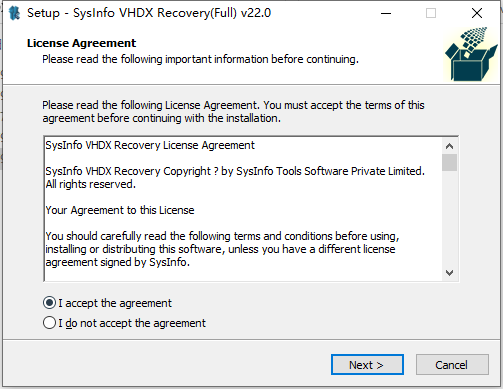The height and width of the screenshot is (389, 503).
Task: Click the installer box logo image
Action: pos(471,55)
